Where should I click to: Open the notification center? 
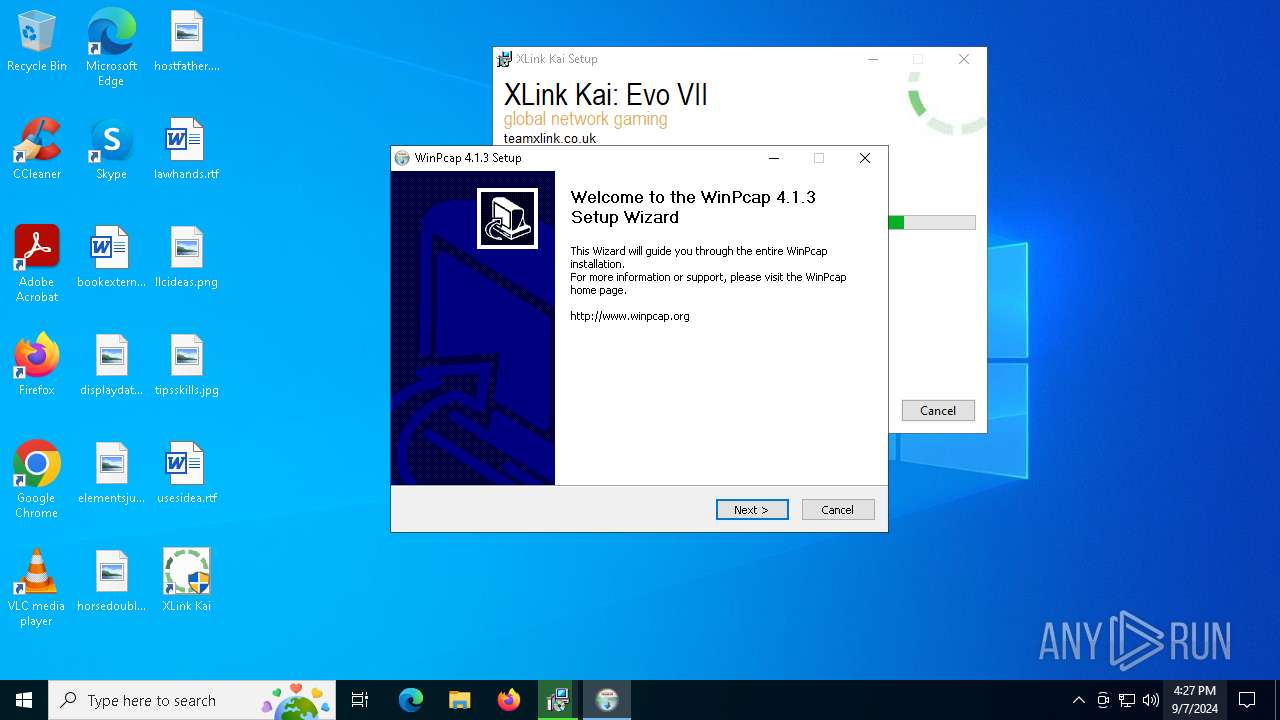(1247, 700)
